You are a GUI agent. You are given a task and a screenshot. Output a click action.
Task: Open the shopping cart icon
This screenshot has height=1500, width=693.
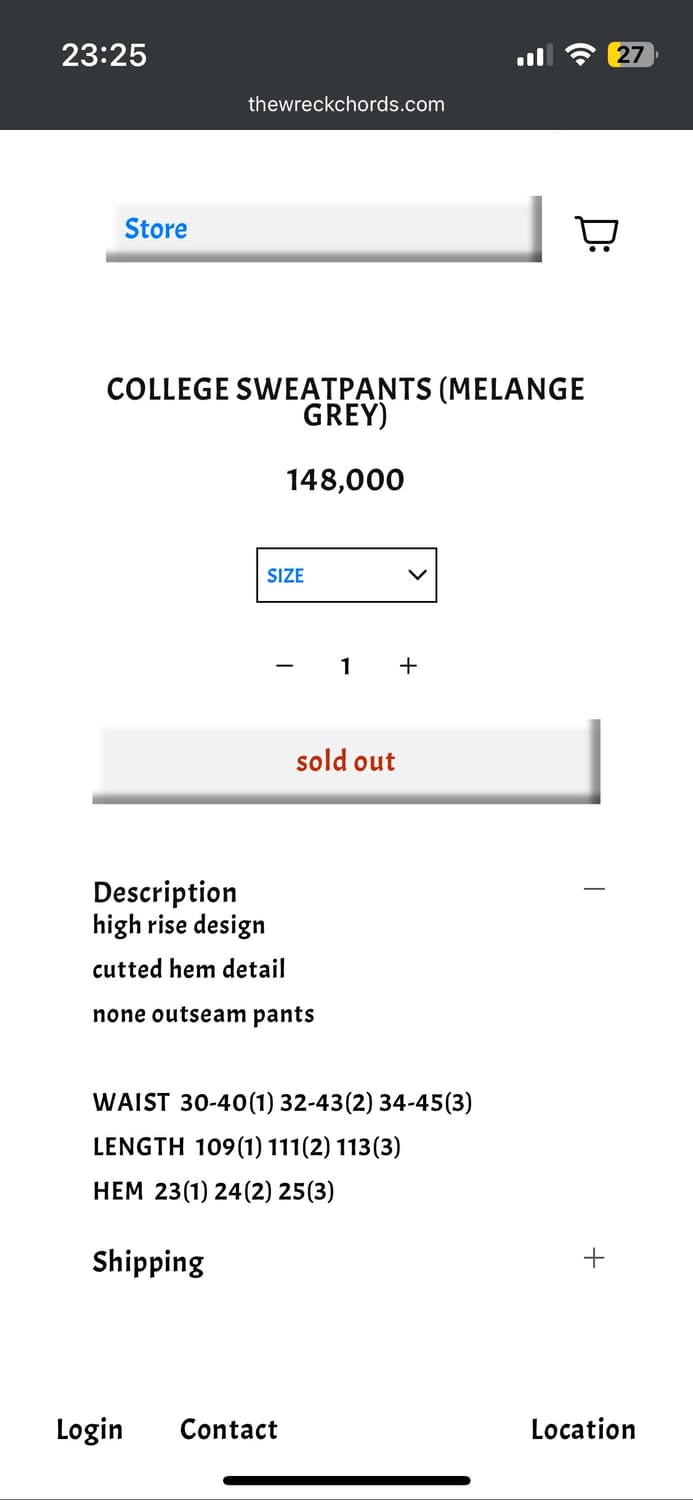point(597,233)
